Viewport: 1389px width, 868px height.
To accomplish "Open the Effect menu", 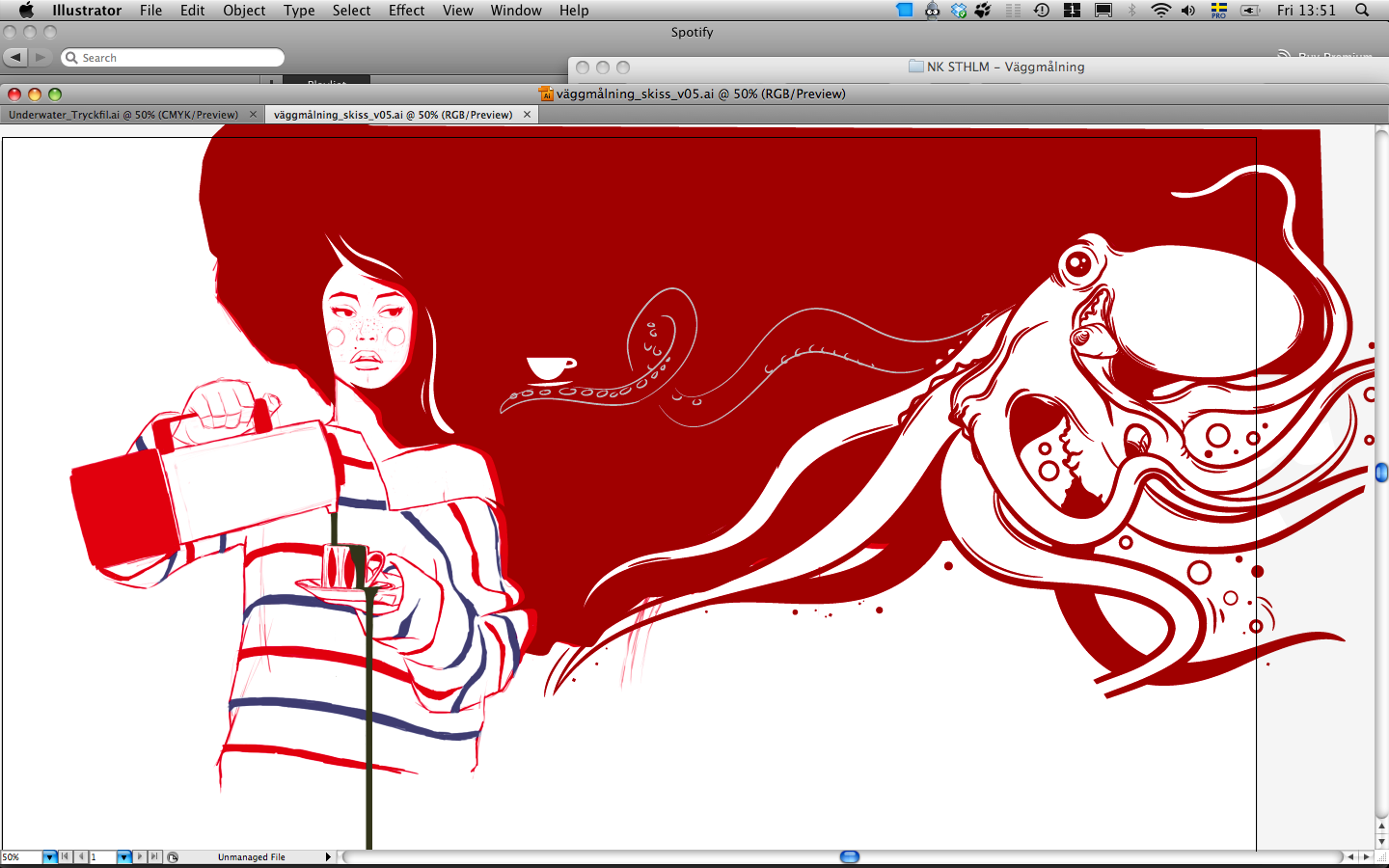I will click(406, 11).
